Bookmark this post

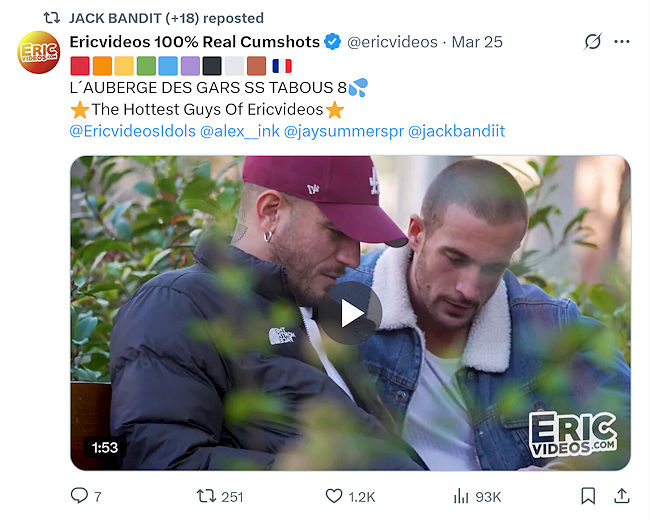(588, 496)
